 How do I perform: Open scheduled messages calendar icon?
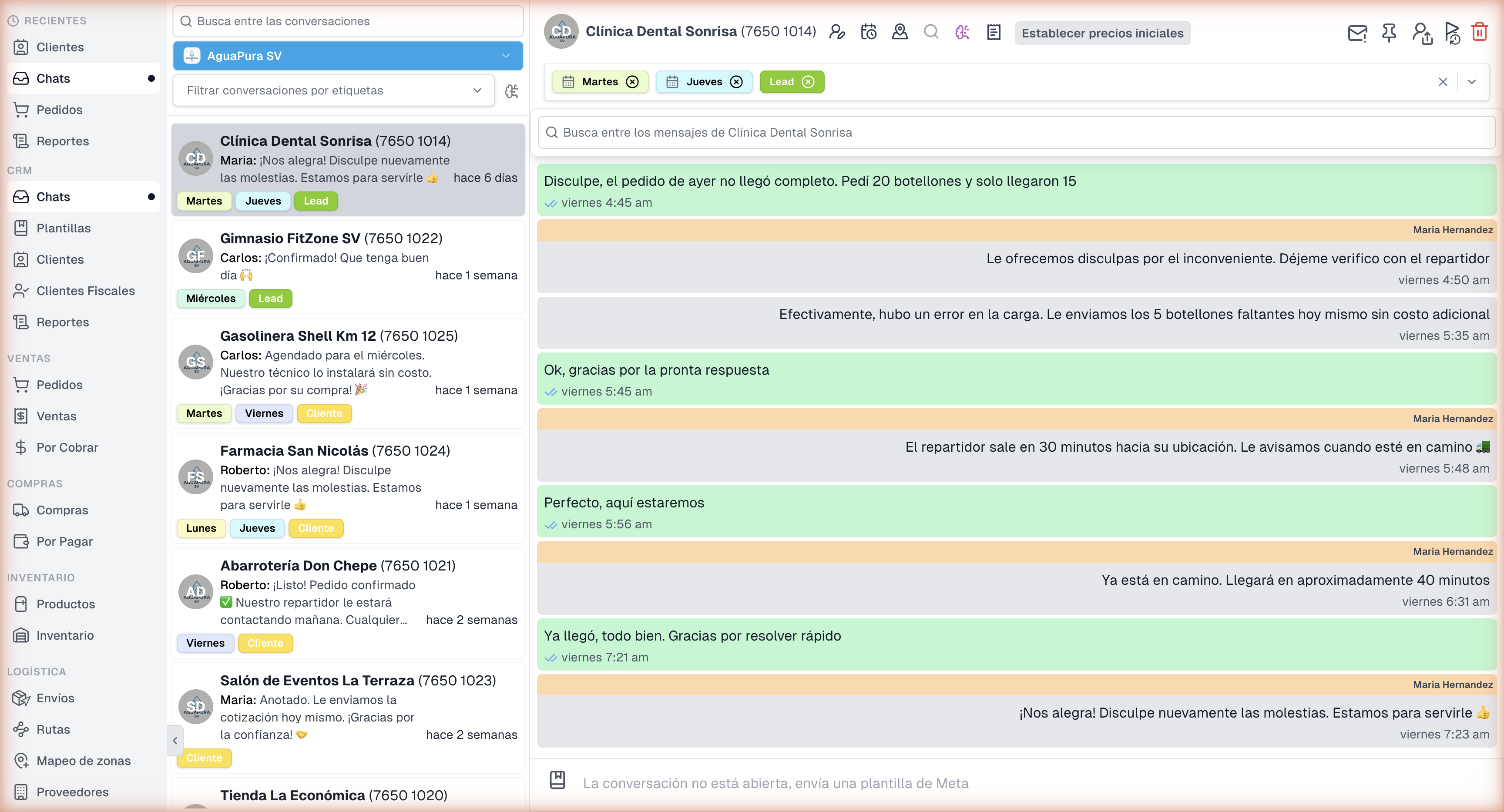[868, 32]
